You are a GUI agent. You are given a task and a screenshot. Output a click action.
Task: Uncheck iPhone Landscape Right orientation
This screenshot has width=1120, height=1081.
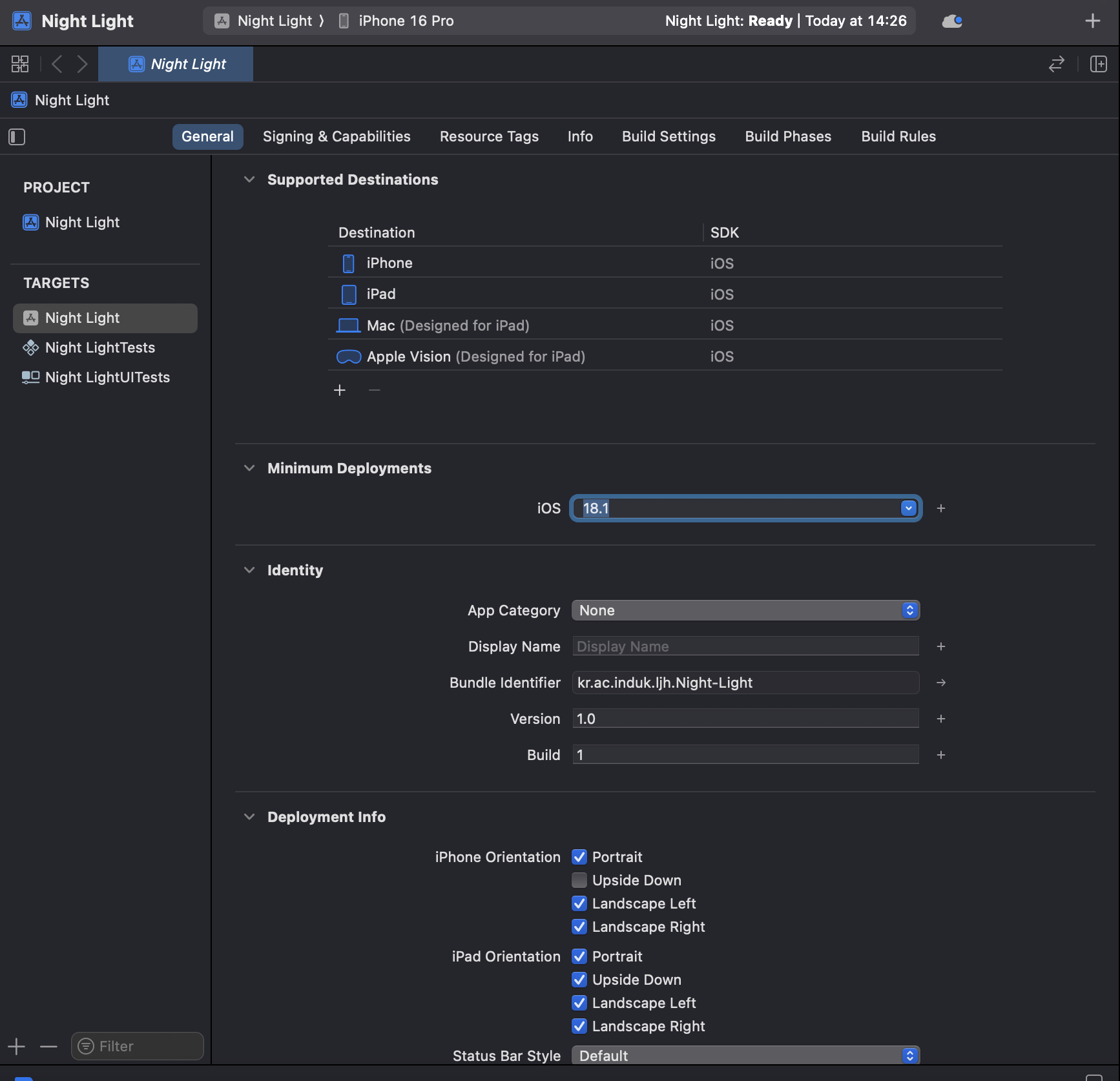pos(579,927)
